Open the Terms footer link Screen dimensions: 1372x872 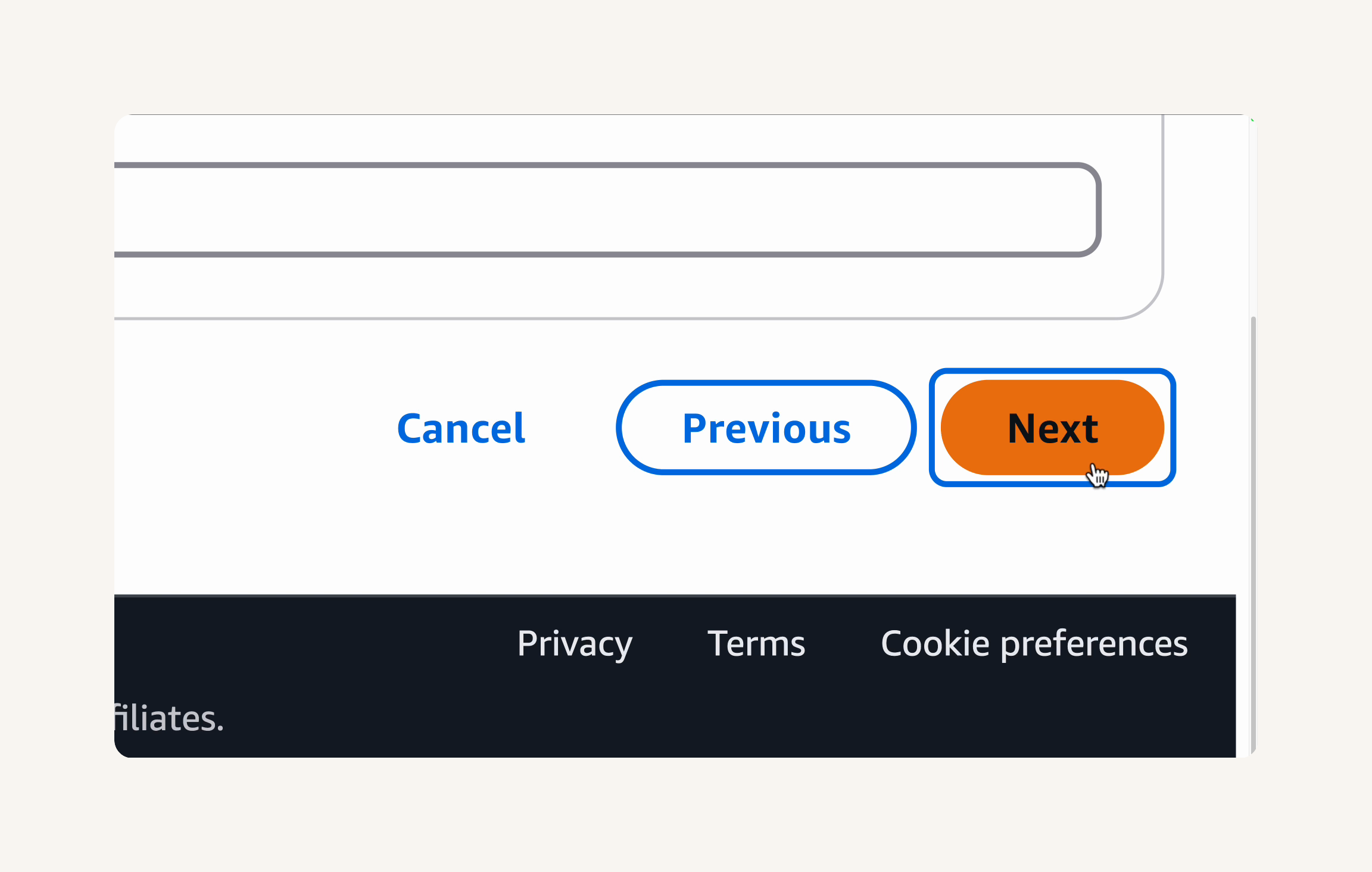pos(756,643)
